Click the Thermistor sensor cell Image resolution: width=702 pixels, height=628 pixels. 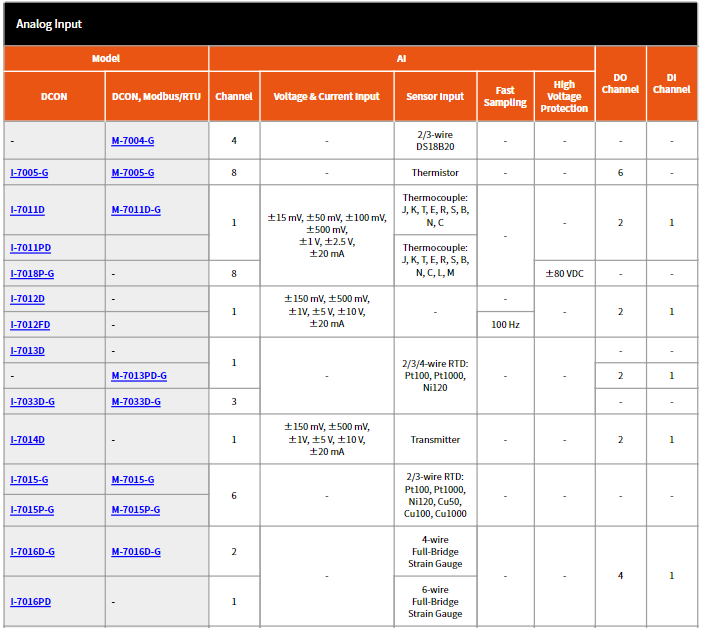pyautogui.click(x=435, y=173)
